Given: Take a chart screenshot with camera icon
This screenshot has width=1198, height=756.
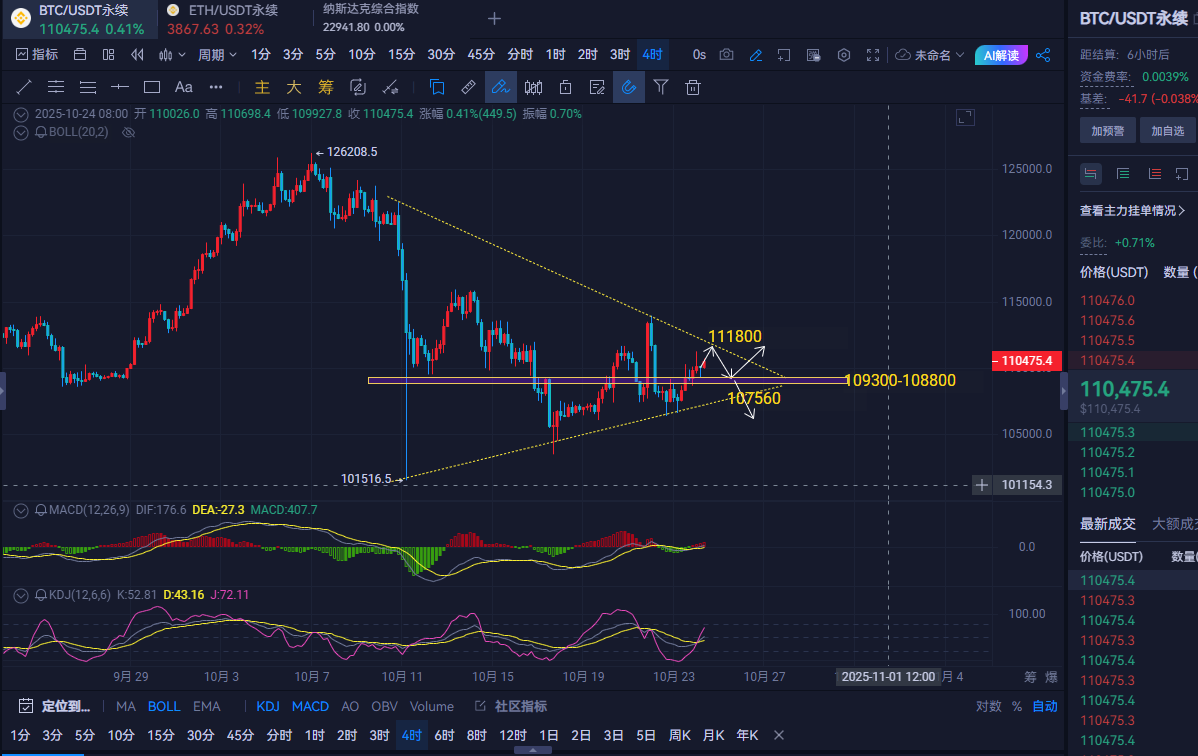Looking at the screenshot, I should tap(727, 55).
